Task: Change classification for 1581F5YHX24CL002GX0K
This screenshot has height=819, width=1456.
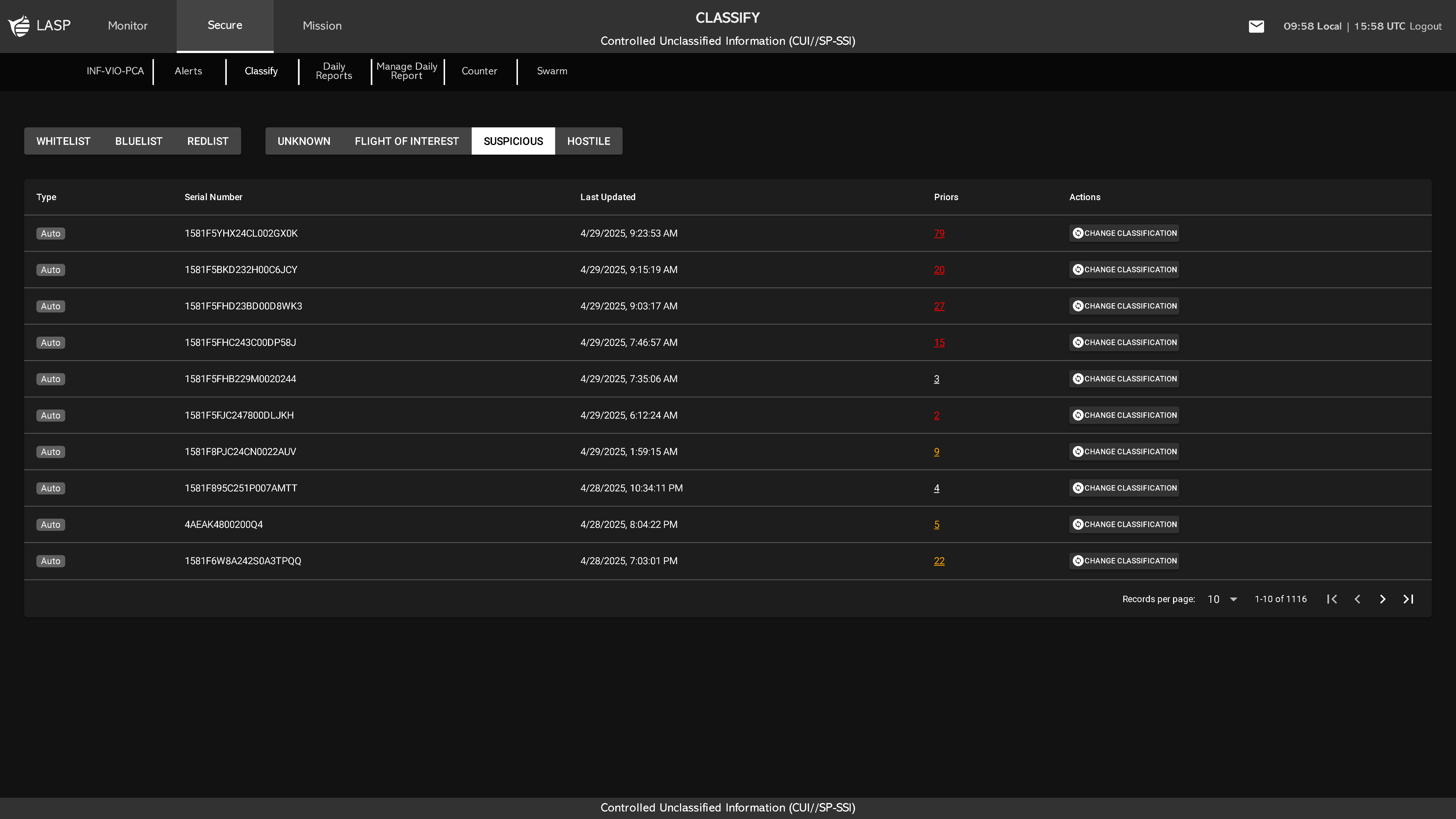Action: click(1124, 234)
